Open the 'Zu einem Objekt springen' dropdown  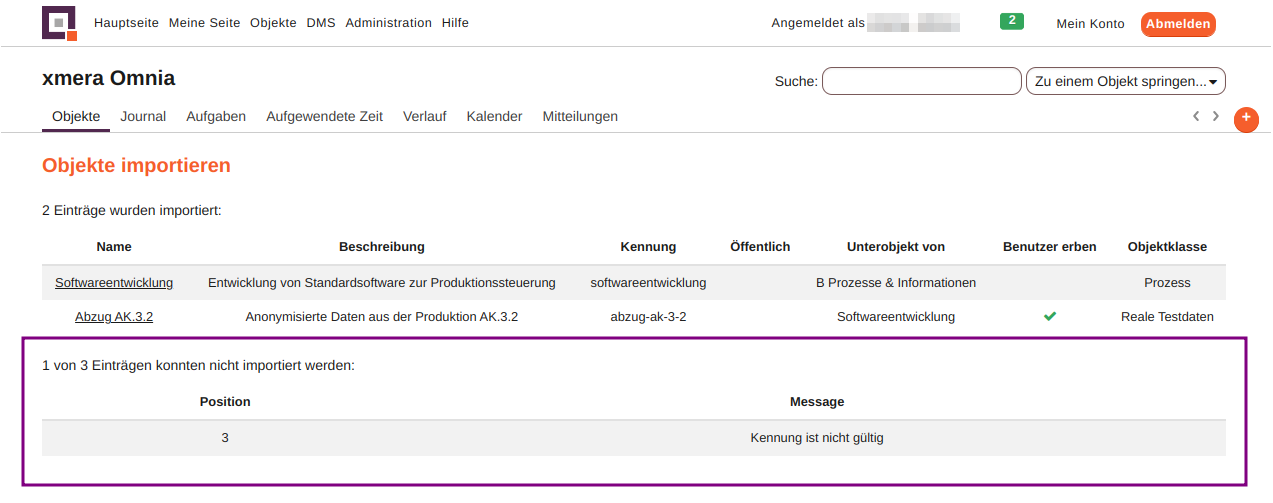click(1125, 82)
